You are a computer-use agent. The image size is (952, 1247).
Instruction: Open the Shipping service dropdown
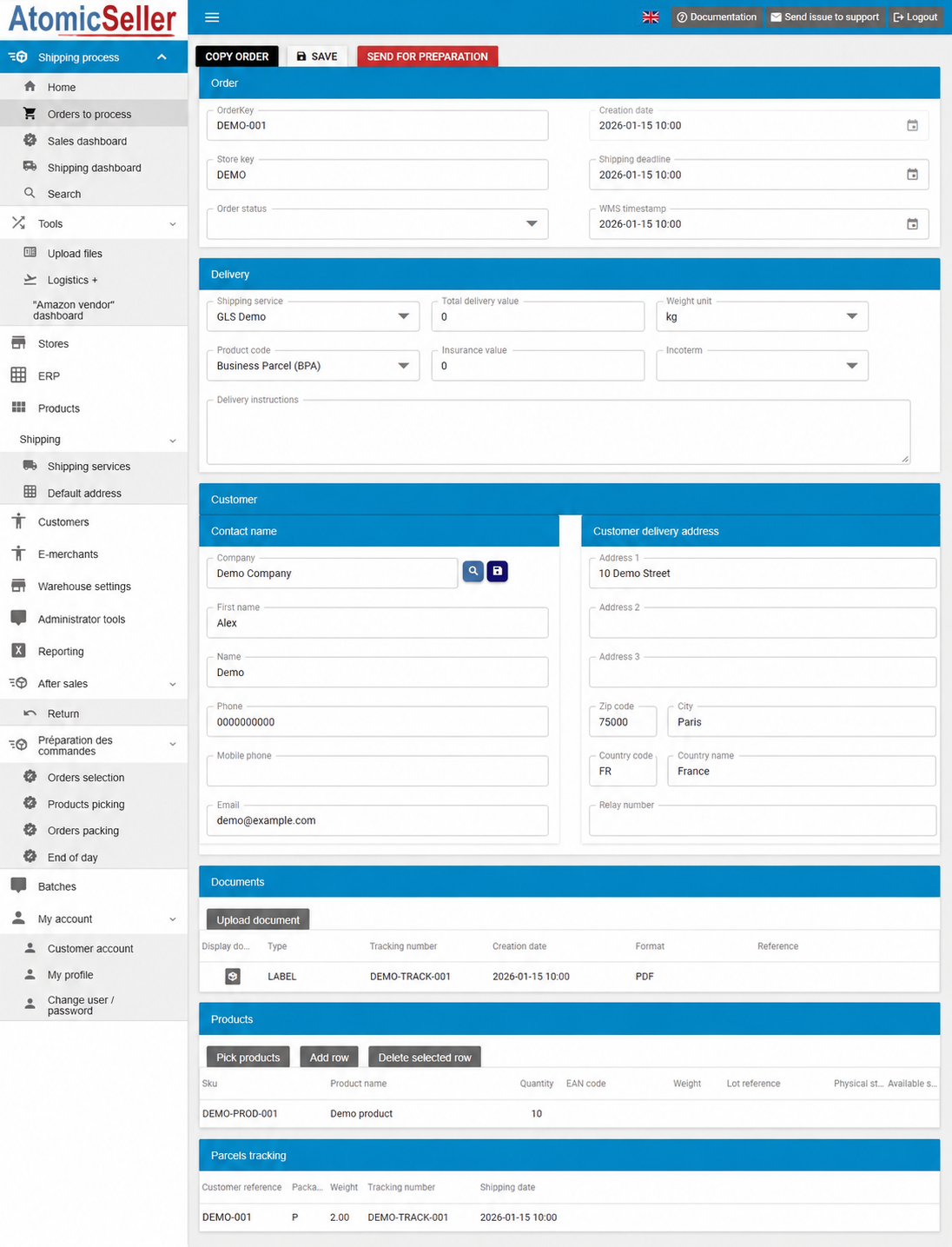[x=313, y=316]
